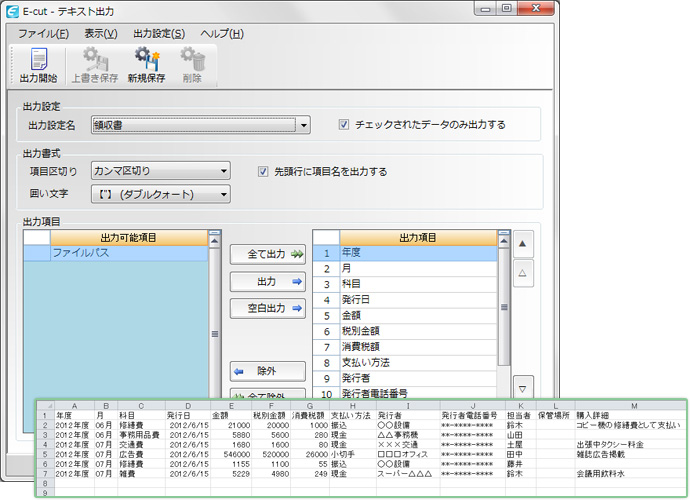
Task: Click spreadsheet select-all corner
Action: point(45,406)
